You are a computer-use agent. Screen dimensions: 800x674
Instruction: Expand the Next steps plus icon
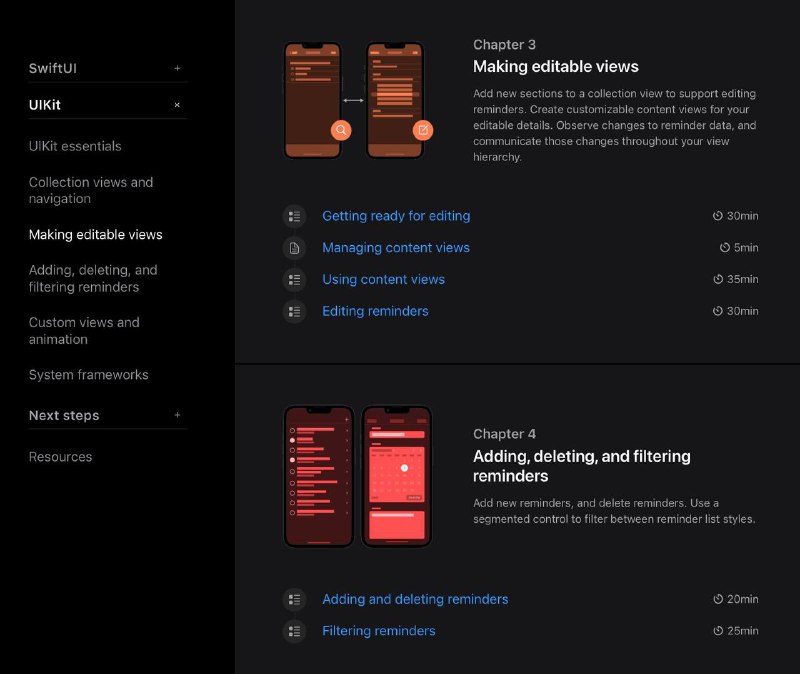[177, 415]
